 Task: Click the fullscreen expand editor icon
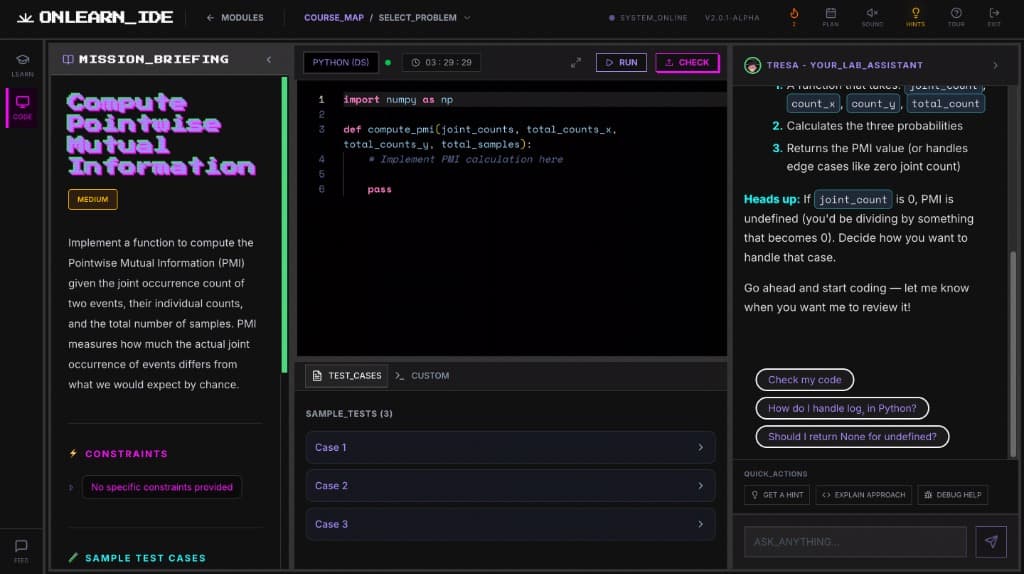[576, 62]
